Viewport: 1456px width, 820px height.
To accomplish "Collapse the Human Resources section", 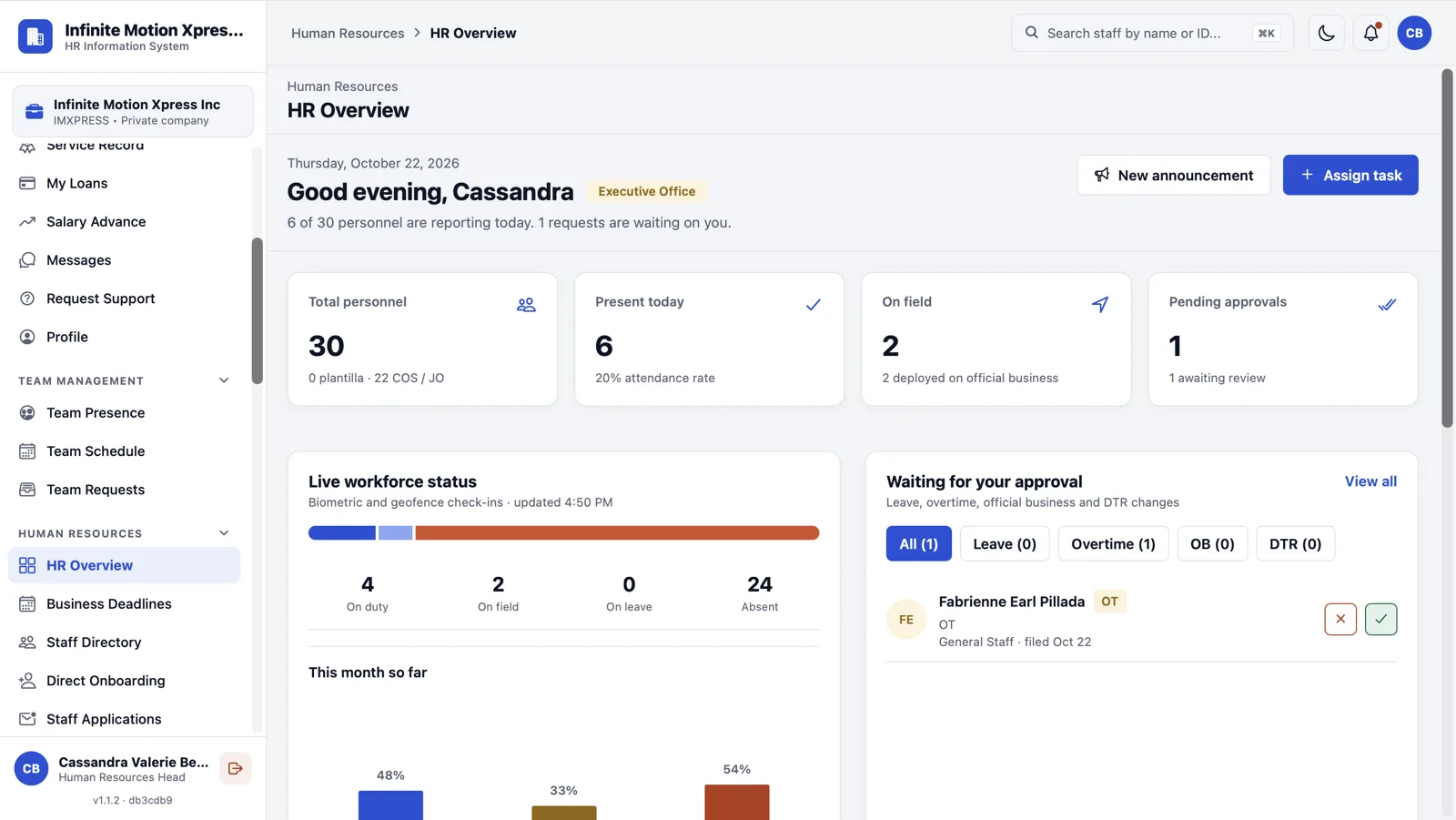I will point(224,533).
